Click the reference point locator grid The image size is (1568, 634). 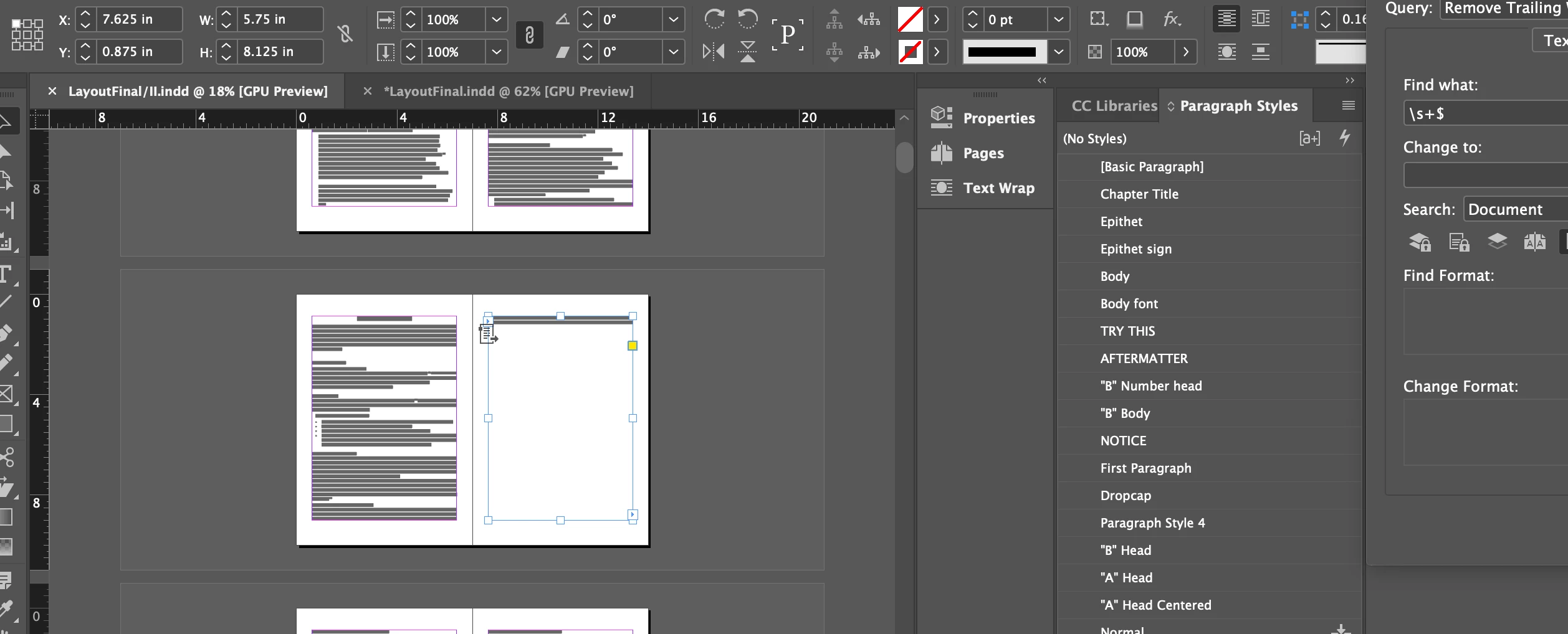coord(27,35)
